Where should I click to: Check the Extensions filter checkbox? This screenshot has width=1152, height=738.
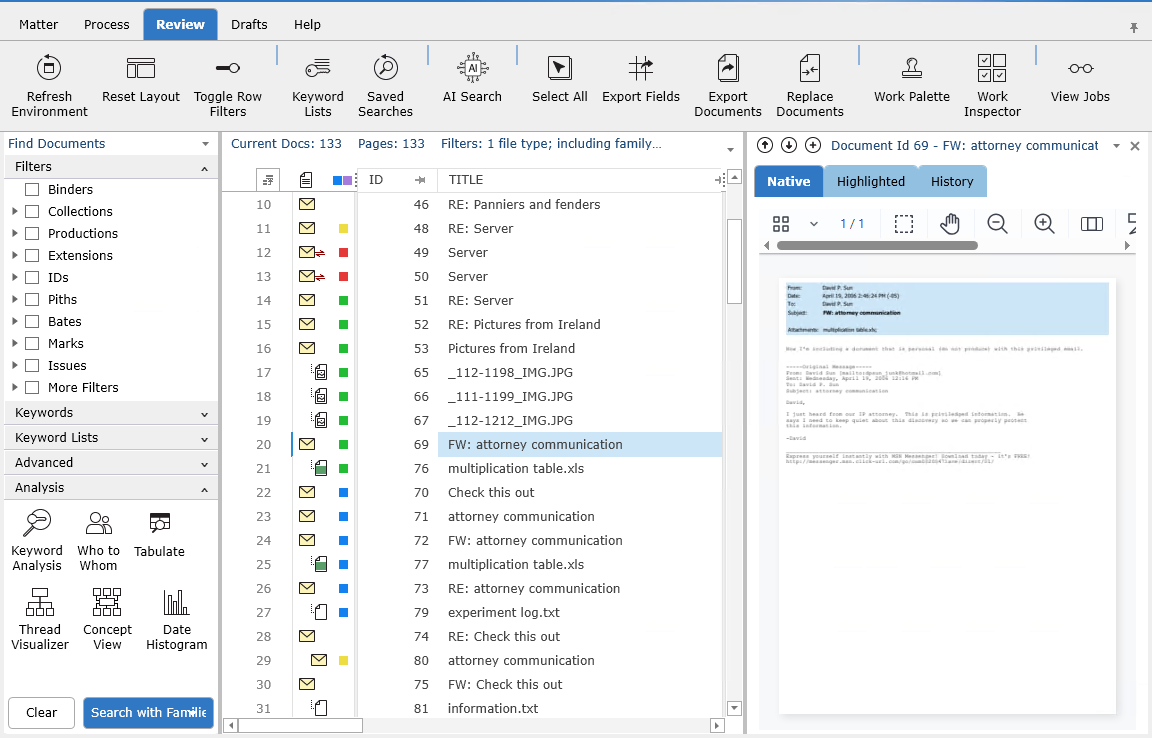[32, 256]
